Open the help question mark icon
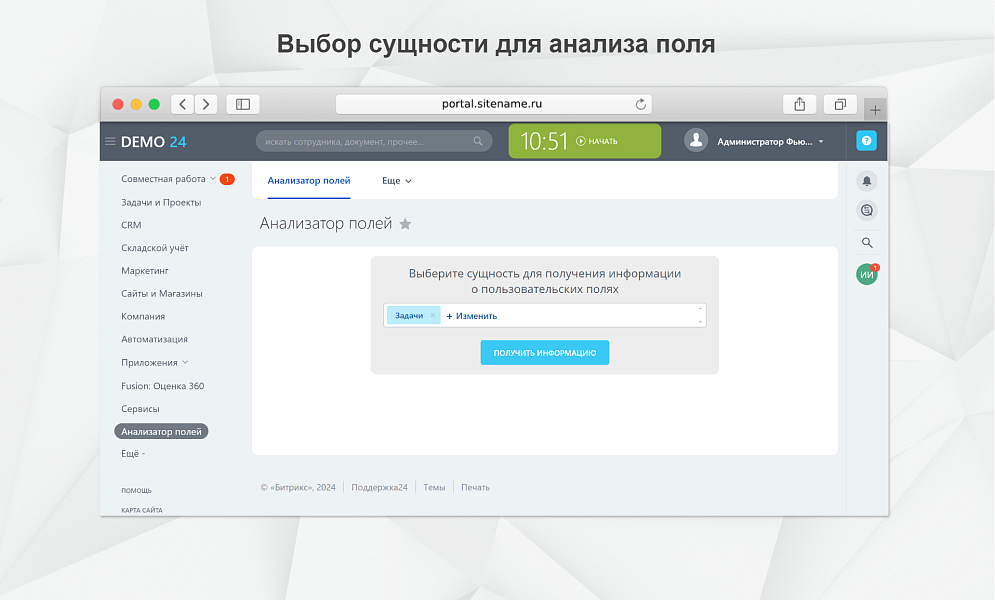This screenshot has width=995, height=600. [866, 141]
